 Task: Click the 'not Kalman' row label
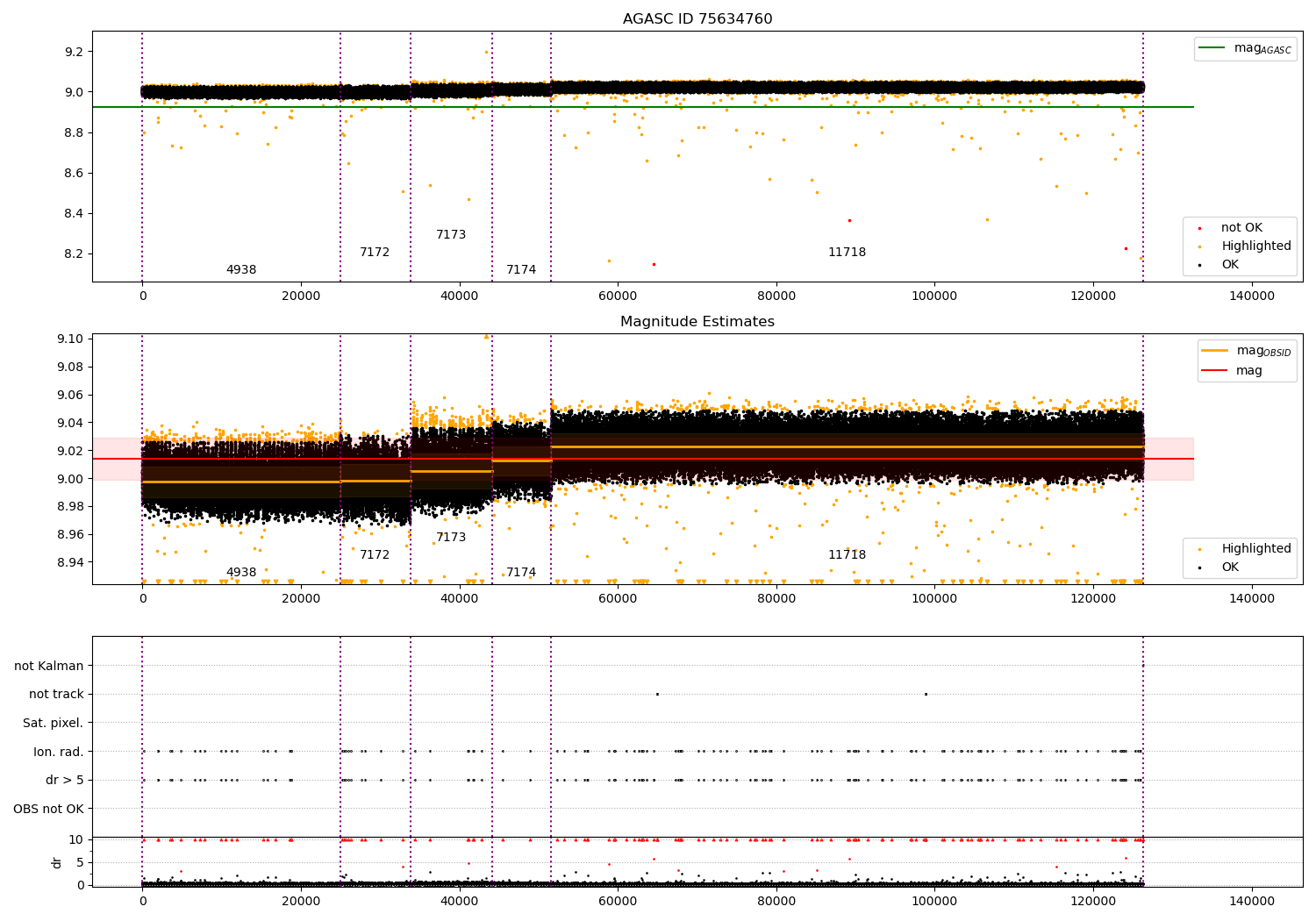49,667
